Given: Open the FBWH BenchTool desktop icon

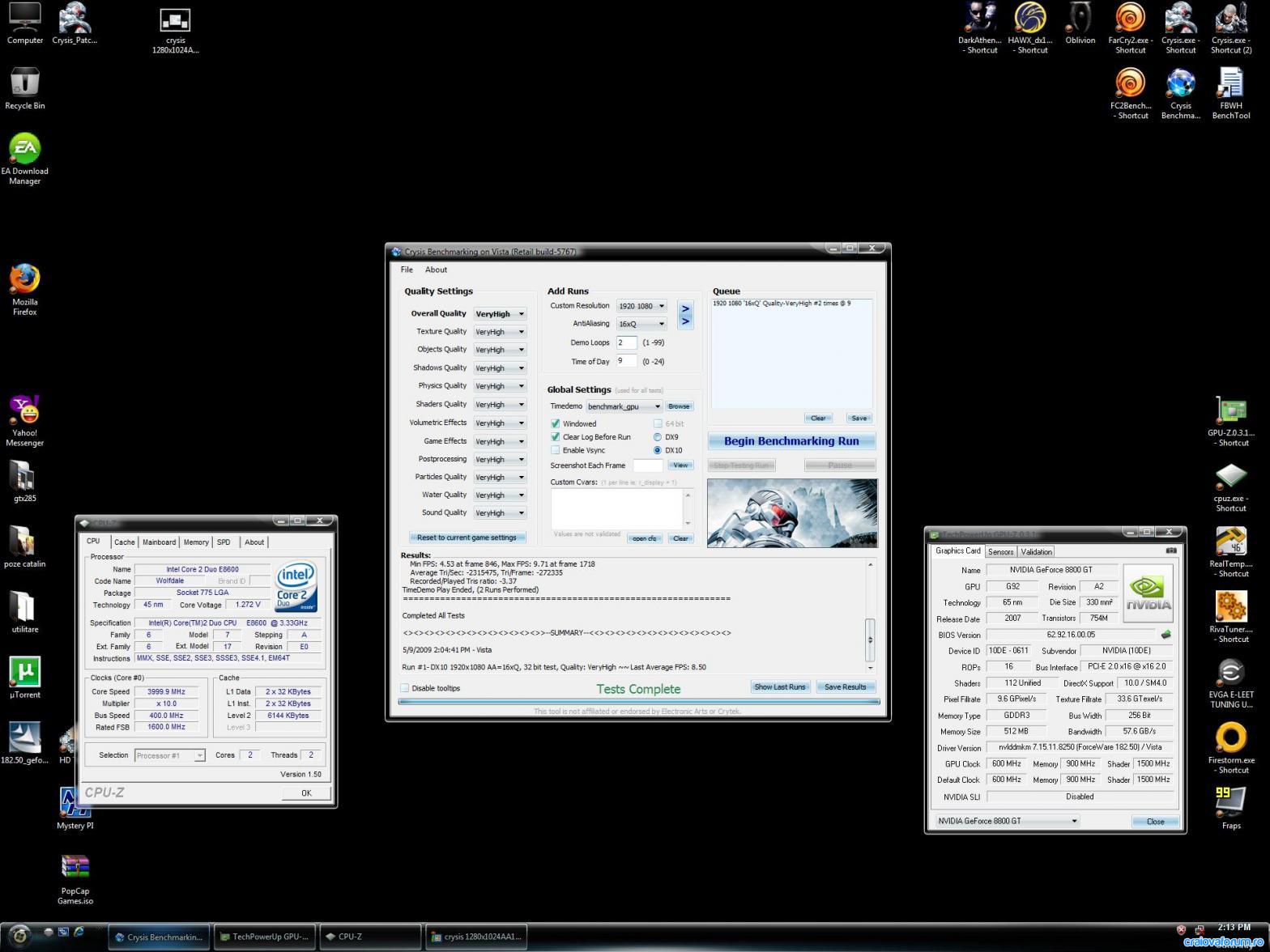Looking at the screenshot, I should tap(1230, 94).
